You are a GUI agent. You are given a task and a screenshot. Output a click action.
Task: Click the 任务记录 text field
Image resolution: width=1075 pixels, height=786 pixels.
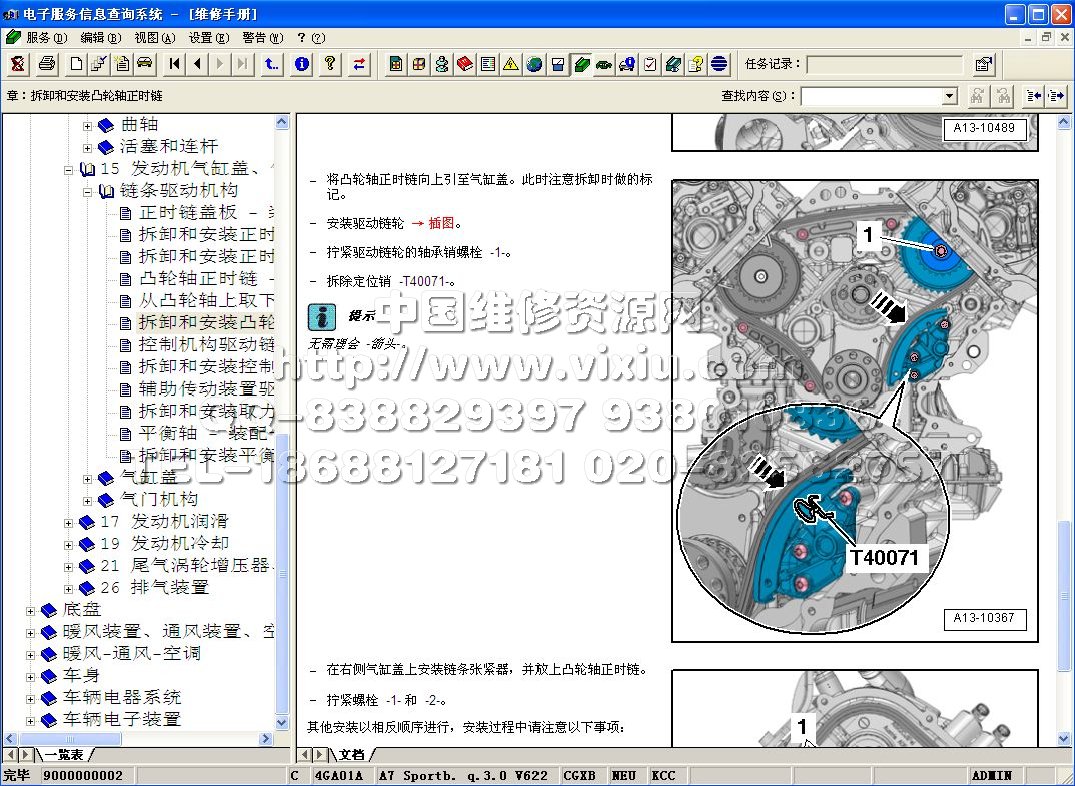tap(884, 64)
